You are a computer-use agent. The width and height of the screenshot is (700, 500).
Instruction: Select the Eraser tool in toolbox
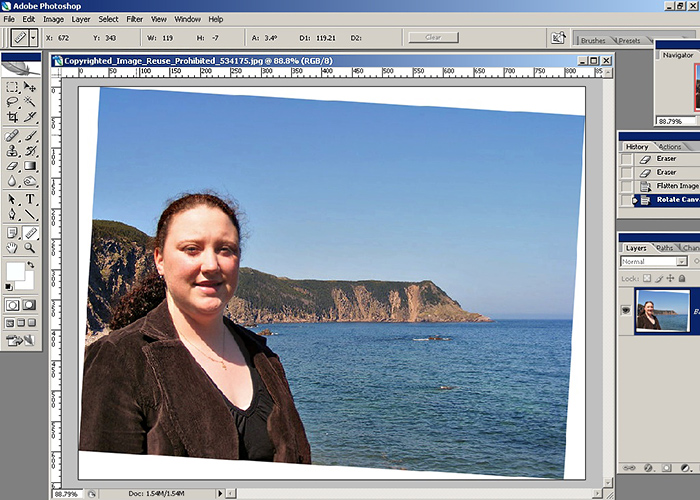click(12, 166)
